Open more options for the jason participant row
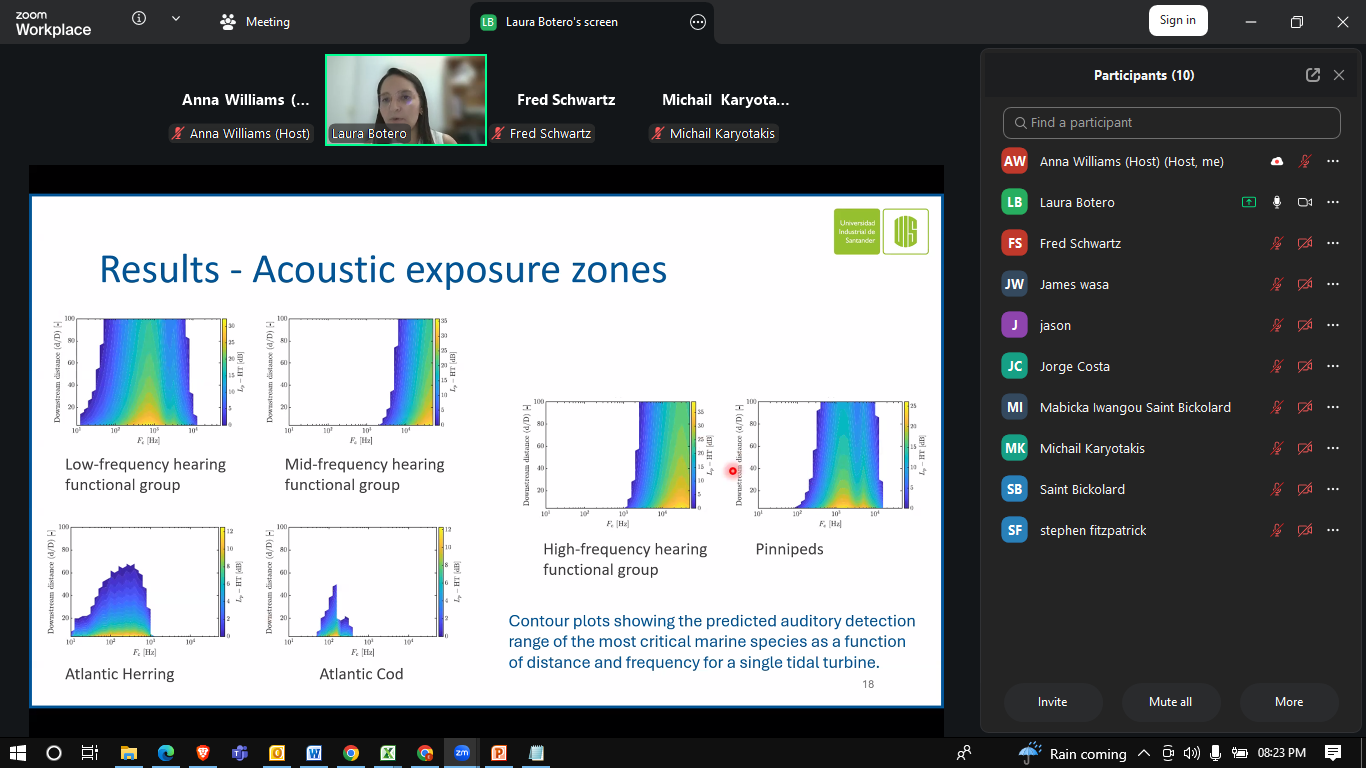The image size is (1366, 768). pos(1333,325)
